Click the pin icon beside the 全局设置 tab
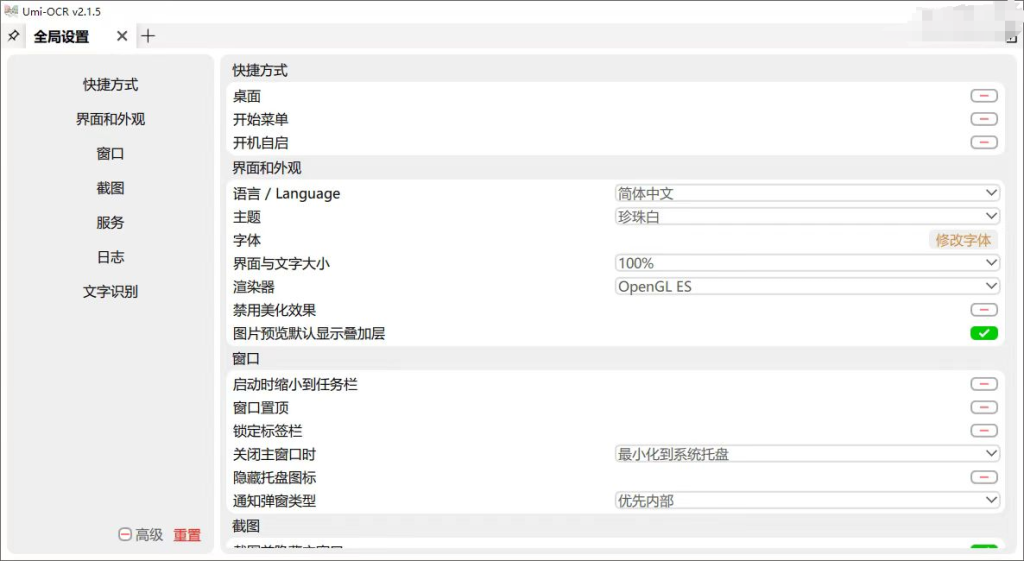This screenshot has height=561, width=1024. pos(13,36)
